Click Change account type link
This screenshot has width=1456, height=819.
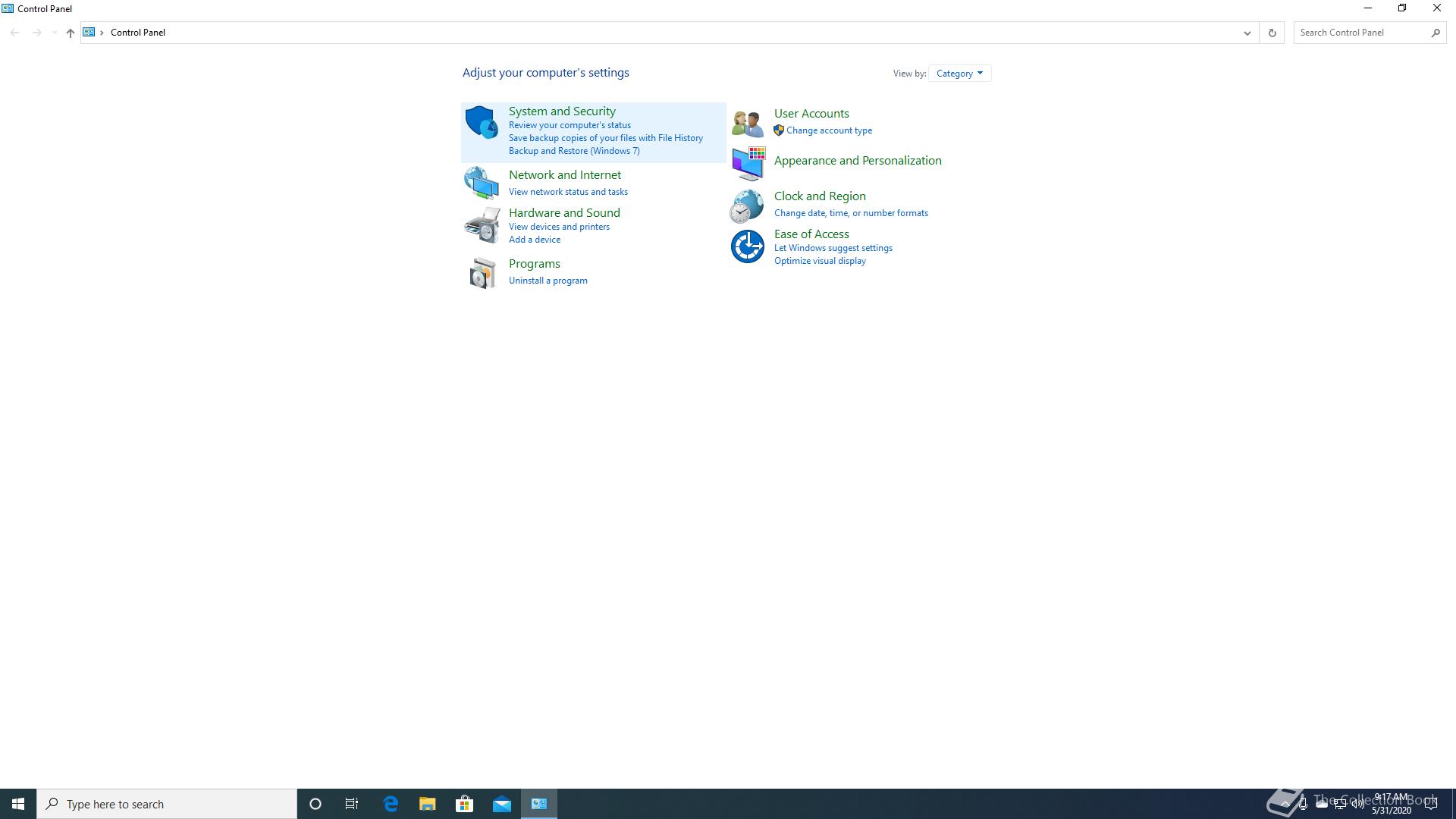pos(829,130)
